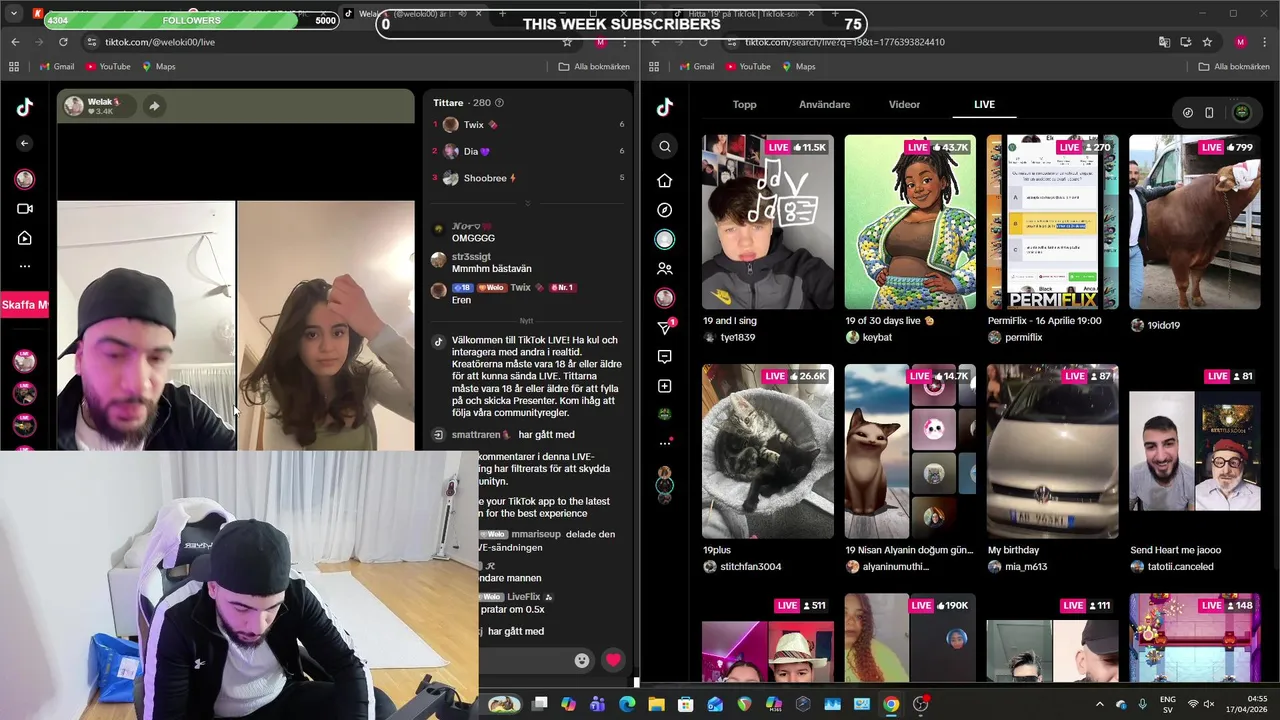This screenshot has width=1280, height=720.
Task: Open Explore compass icon in right sidebar
Action: click(x=665, y=210)
